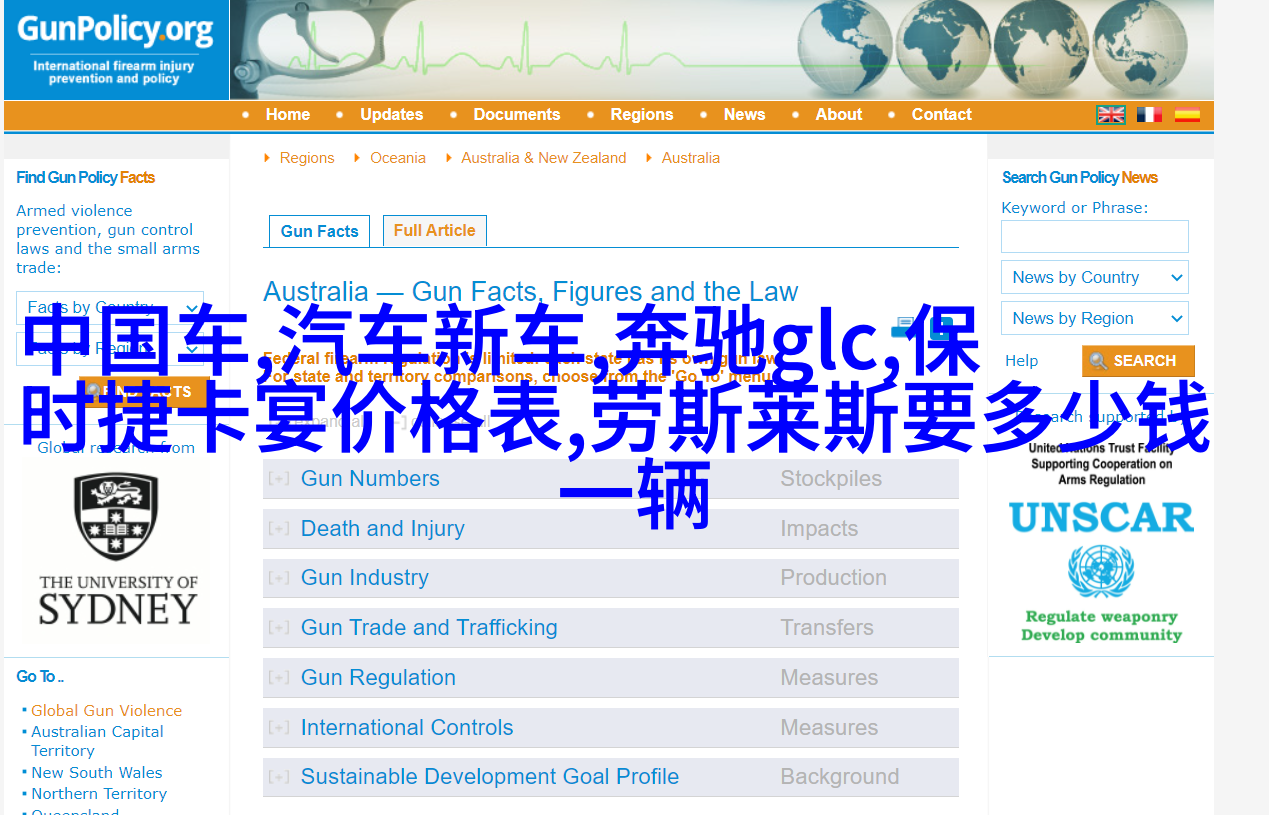
Task: Open the Northern Territory link
Action: [99, 794]
